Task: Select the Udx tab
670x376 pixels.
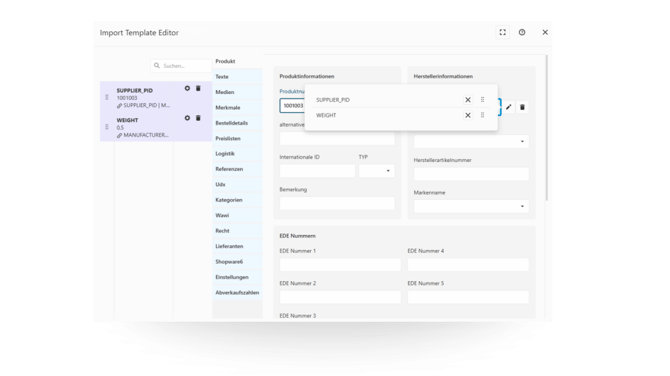Action: click(x=238, y=185)
